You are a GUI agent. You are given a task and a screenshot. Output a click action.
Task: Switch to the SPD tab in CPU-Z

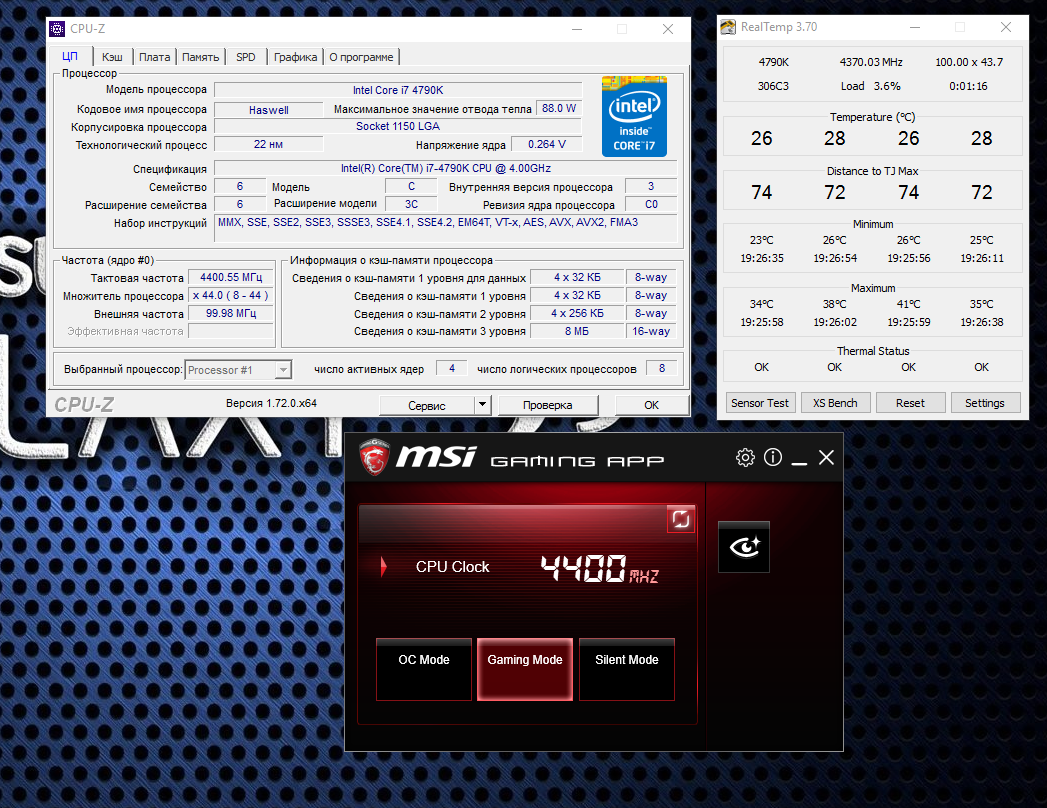pos(246,57)
